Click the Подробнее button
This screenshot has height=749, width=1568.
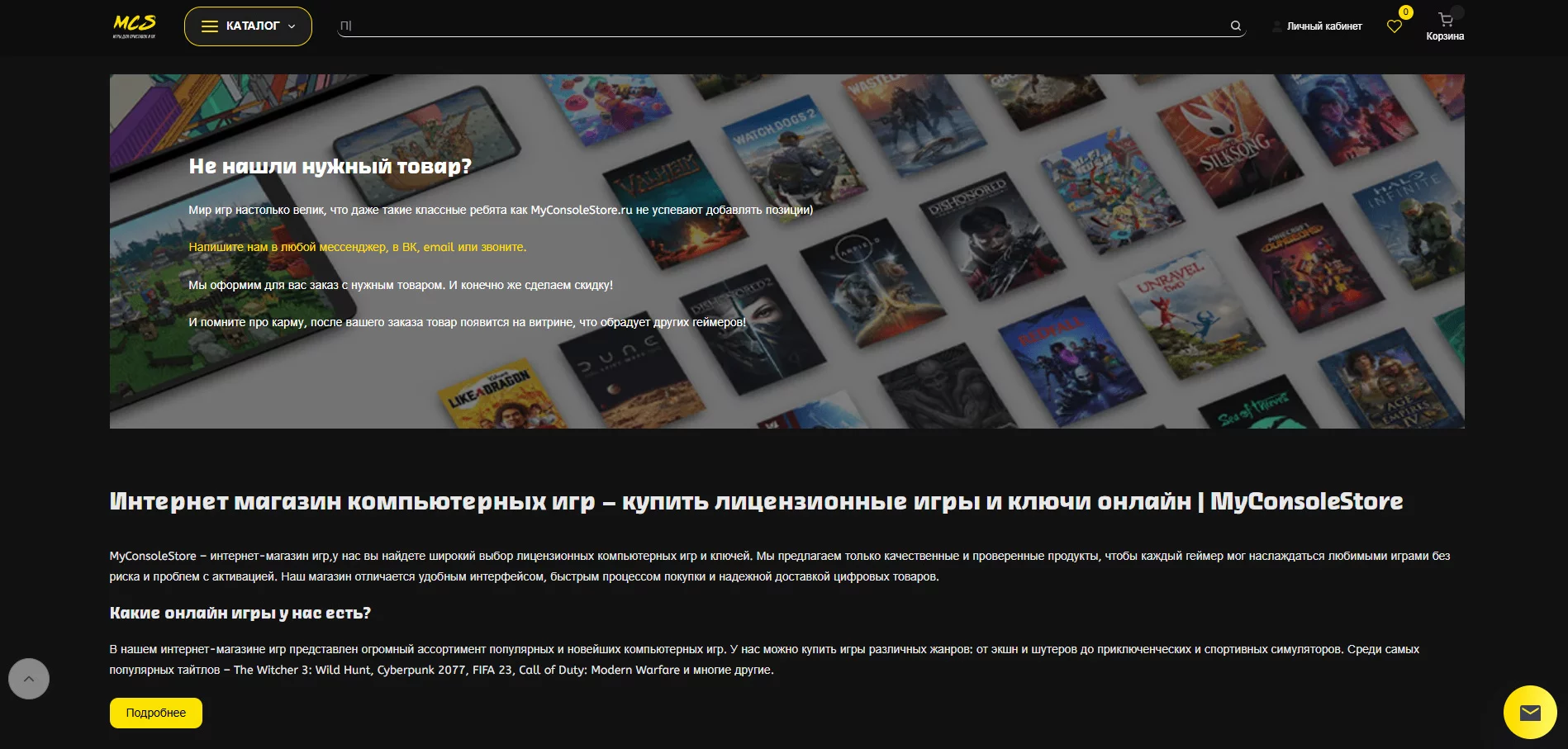156,713
